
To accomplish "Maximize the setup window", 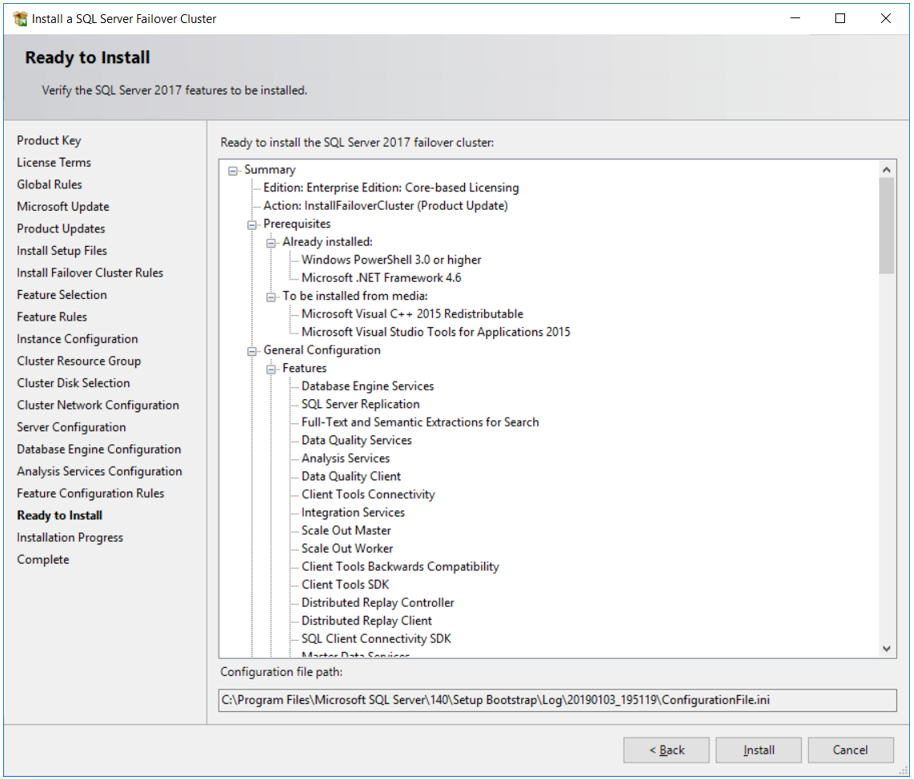I will [840, 18].
